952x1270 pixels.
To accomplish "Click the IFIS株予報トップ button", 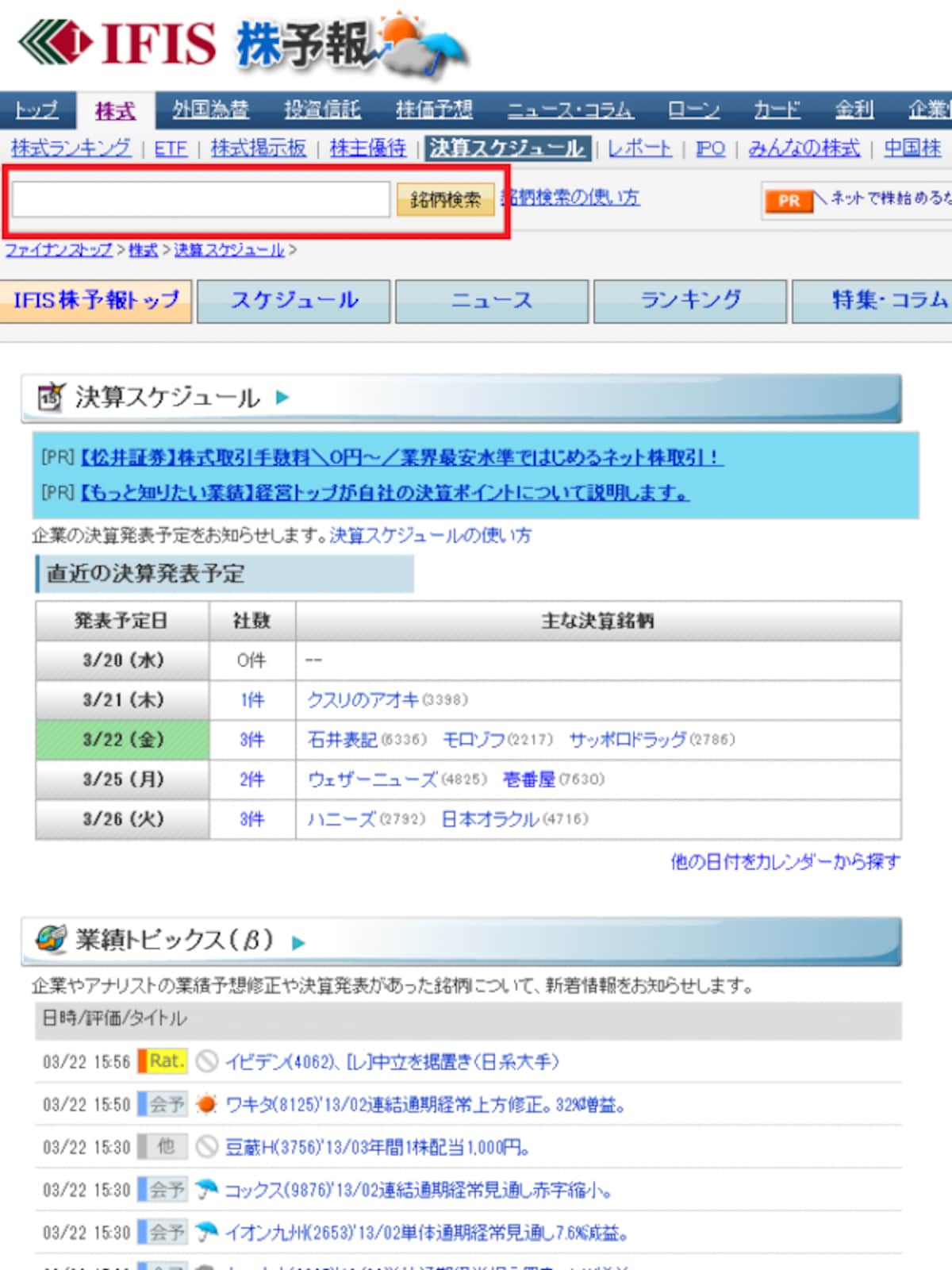I will 96,301.
